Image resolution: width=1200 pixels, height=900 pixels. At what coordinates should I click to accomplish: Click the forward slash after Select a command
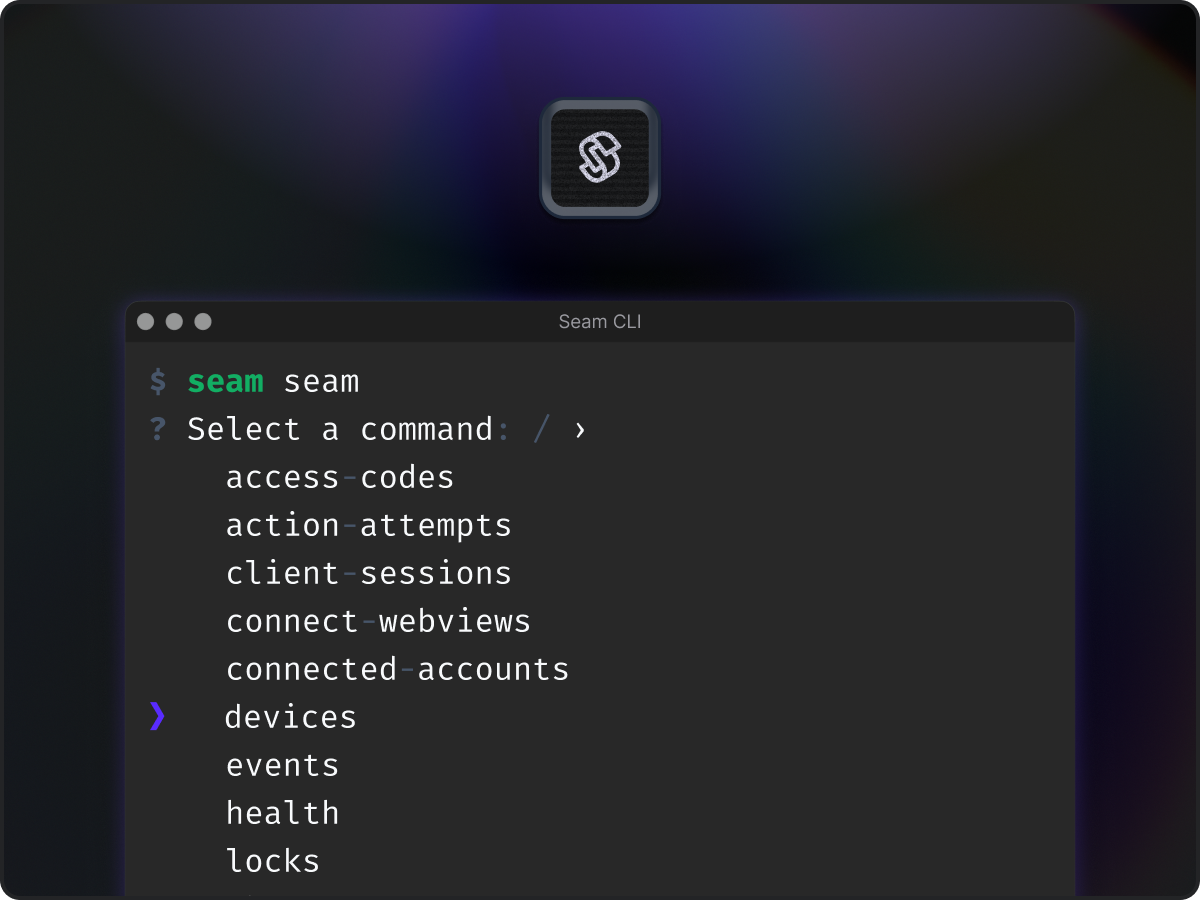[x=540, y=429]
